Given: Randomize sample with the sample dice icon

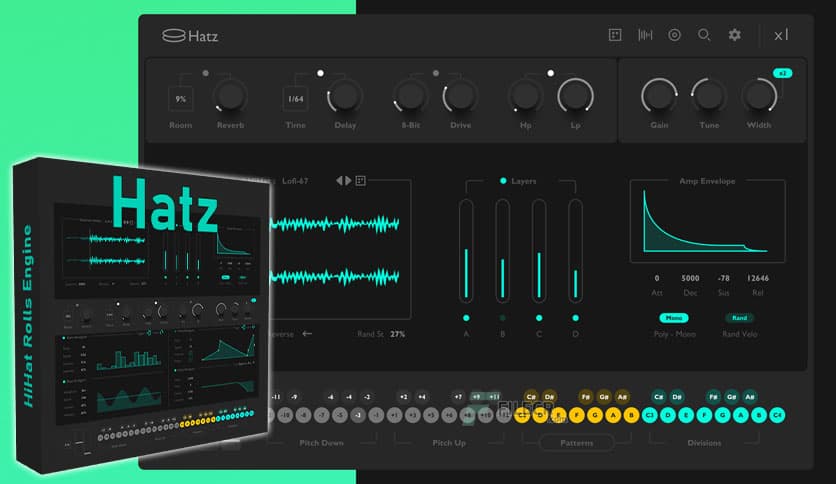Looking at the screenshot, I should 360,181.
